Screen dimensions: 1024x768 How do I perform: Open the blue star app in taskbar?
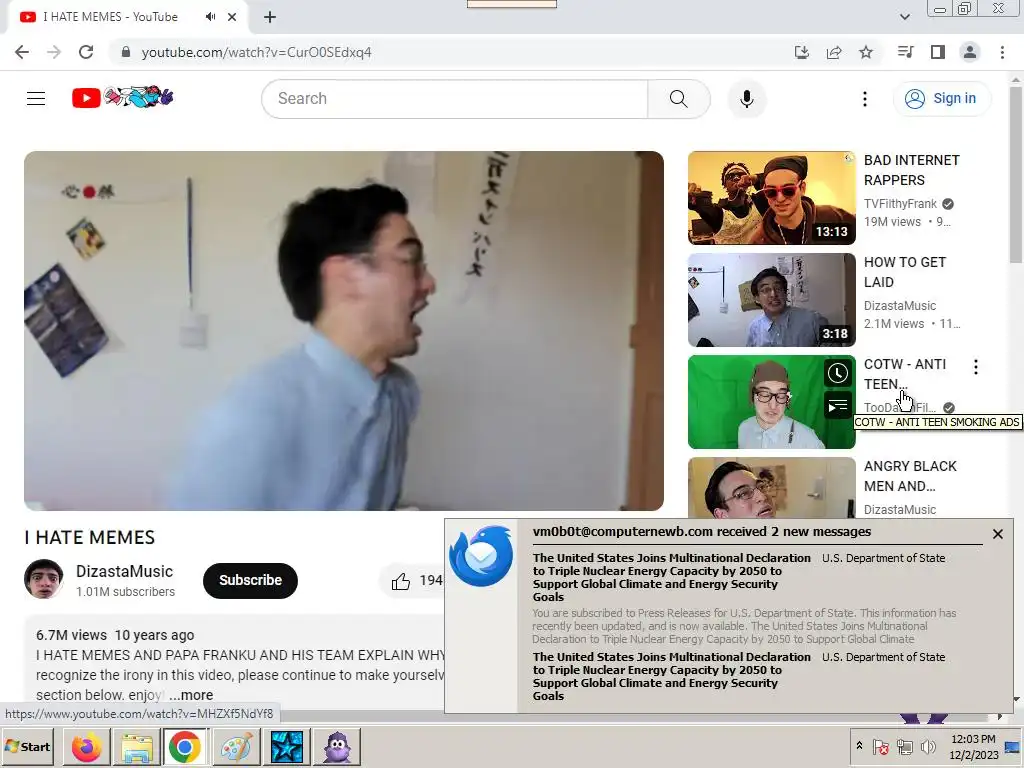[287, 747]
